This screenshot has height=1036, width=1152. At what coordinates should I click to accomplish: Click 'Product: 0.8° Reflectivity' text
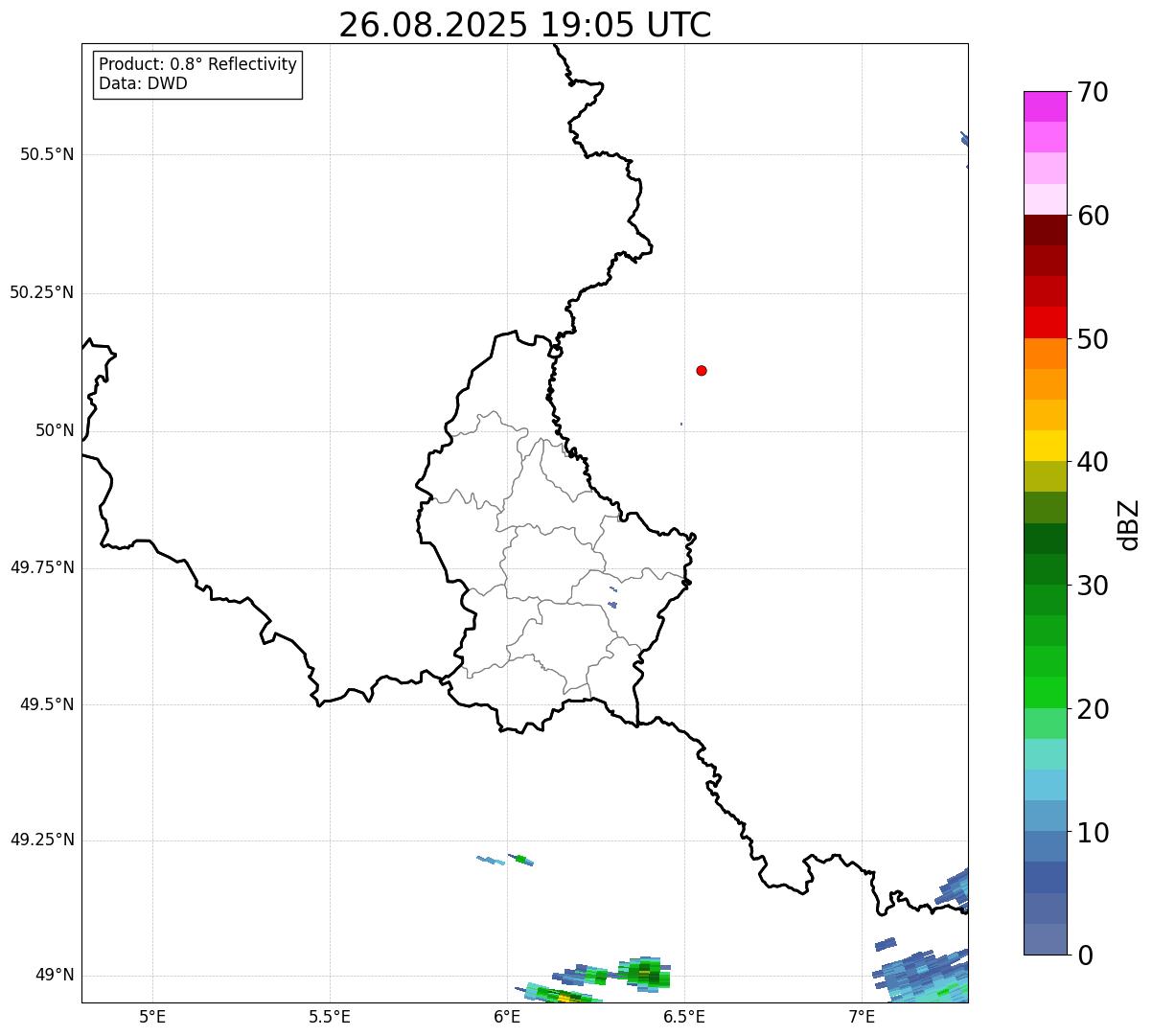point(198,64)
